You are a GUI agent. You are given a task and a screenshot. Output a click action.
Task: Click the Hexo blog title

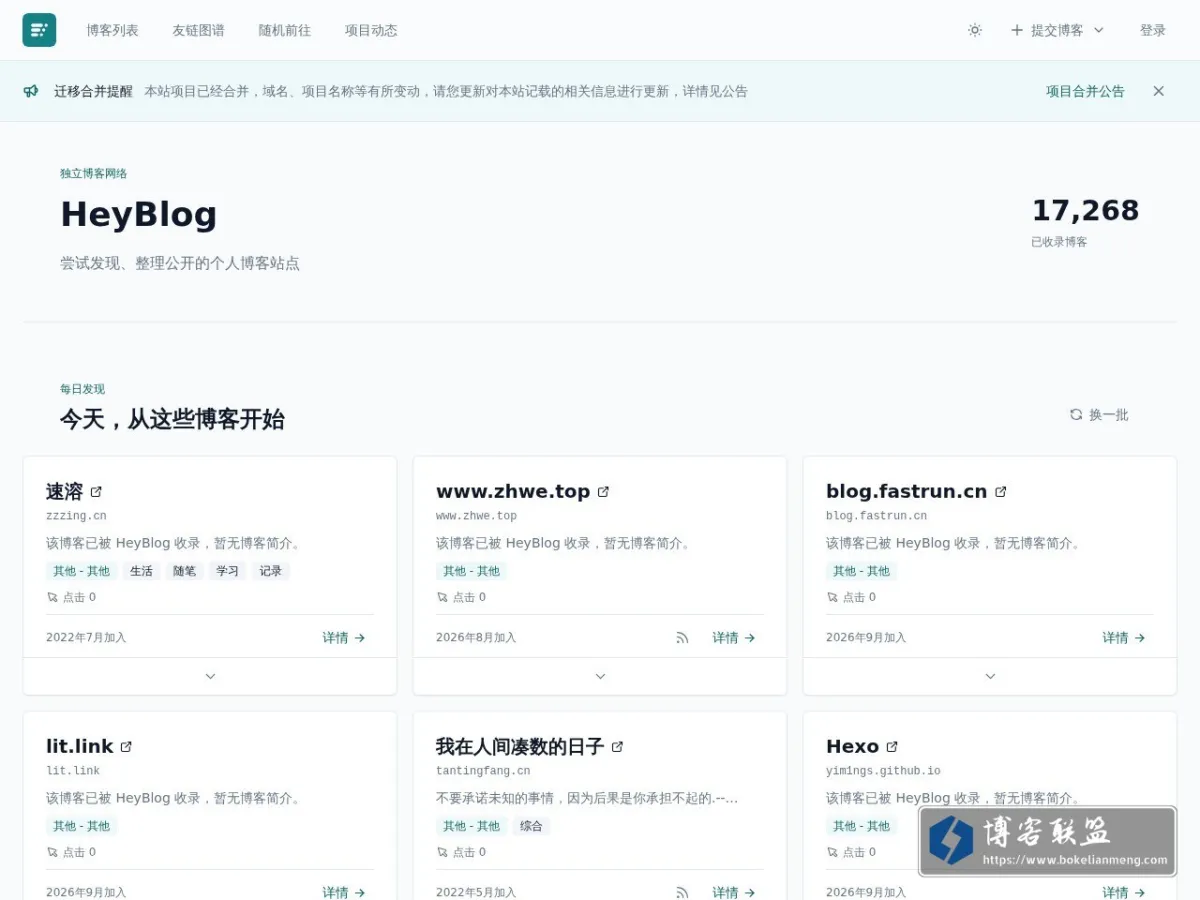point(852,747)
